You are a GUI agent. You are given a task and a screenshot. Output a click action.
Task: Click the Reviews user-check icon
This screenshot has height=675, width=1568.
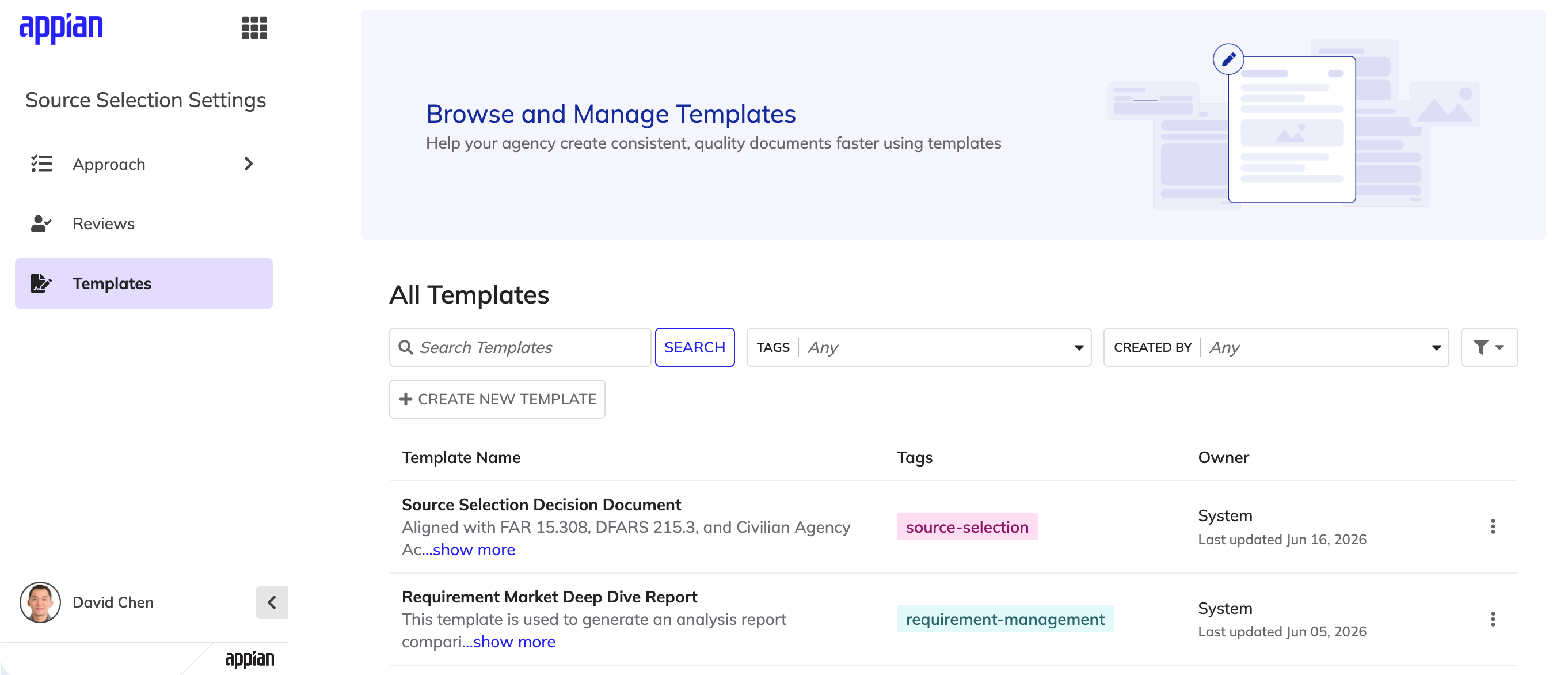click(41, 223)
